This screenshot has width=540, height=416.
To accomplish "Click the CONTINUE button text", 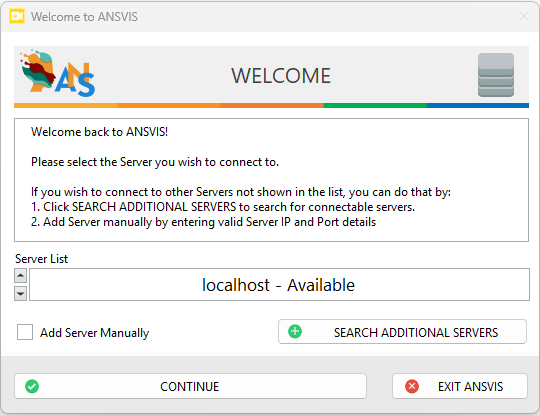I will click(x=189, y=387).
